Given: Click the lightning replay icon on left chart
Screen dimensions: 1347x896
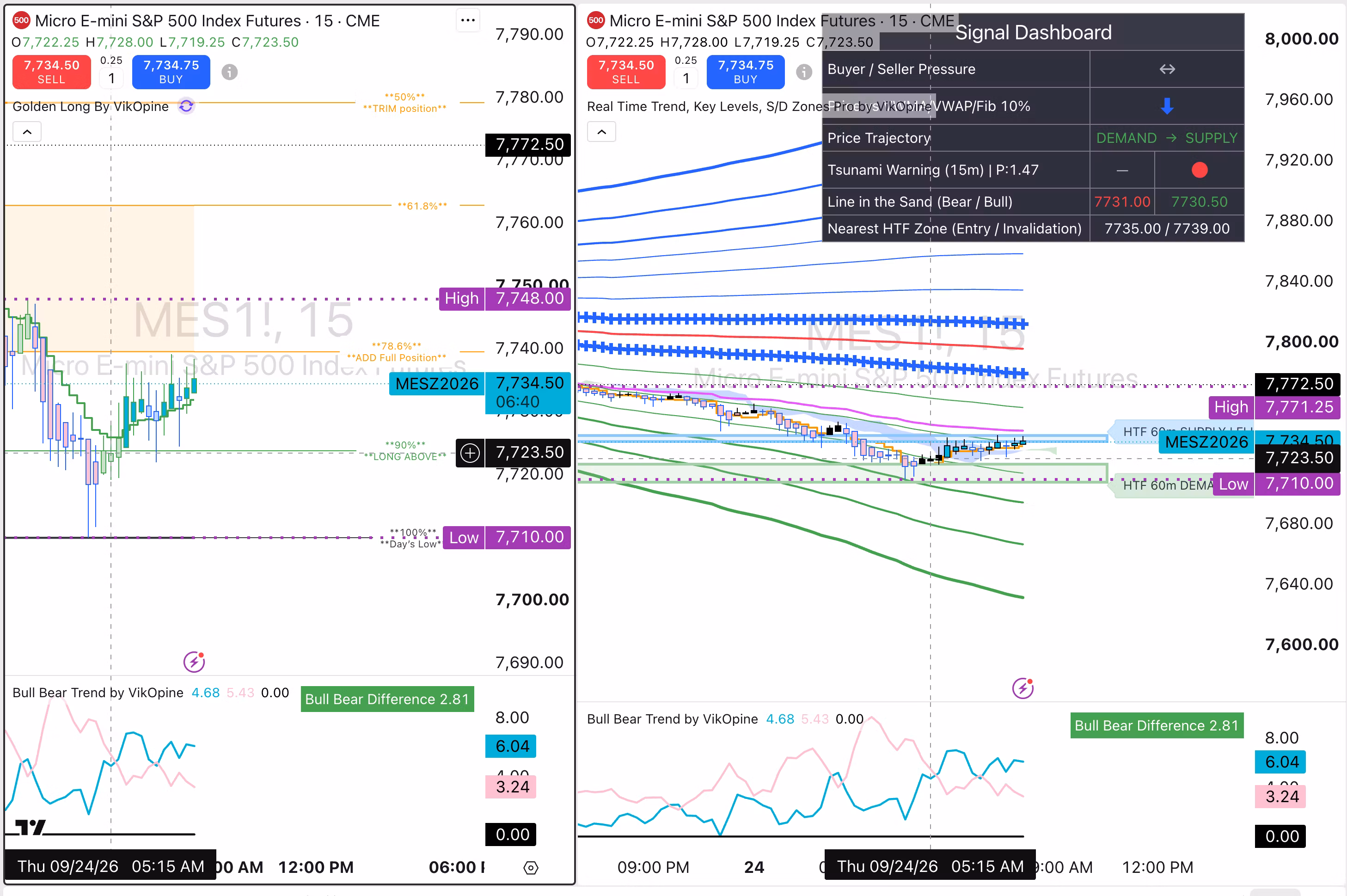Looking at the screenshot, I should pos(194,662).
